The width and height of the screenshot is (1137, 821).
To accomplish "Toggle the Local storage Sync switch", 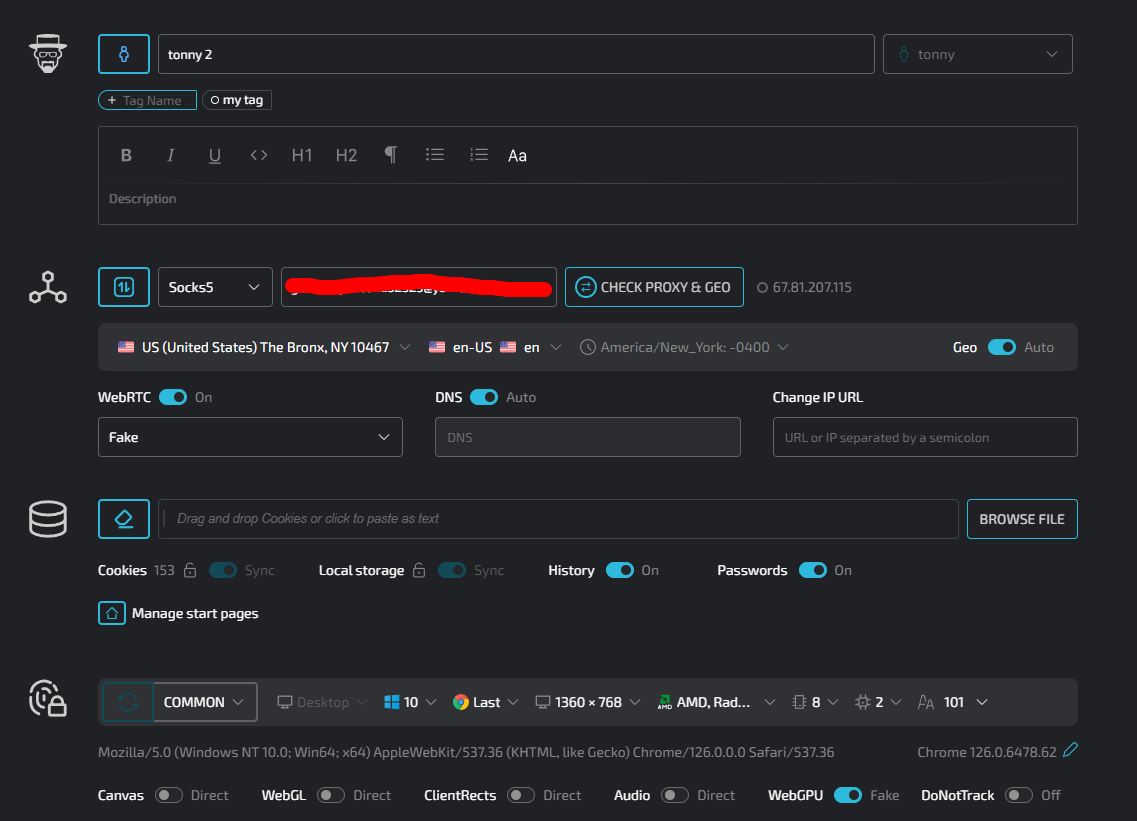I will [x=452, y=570].
